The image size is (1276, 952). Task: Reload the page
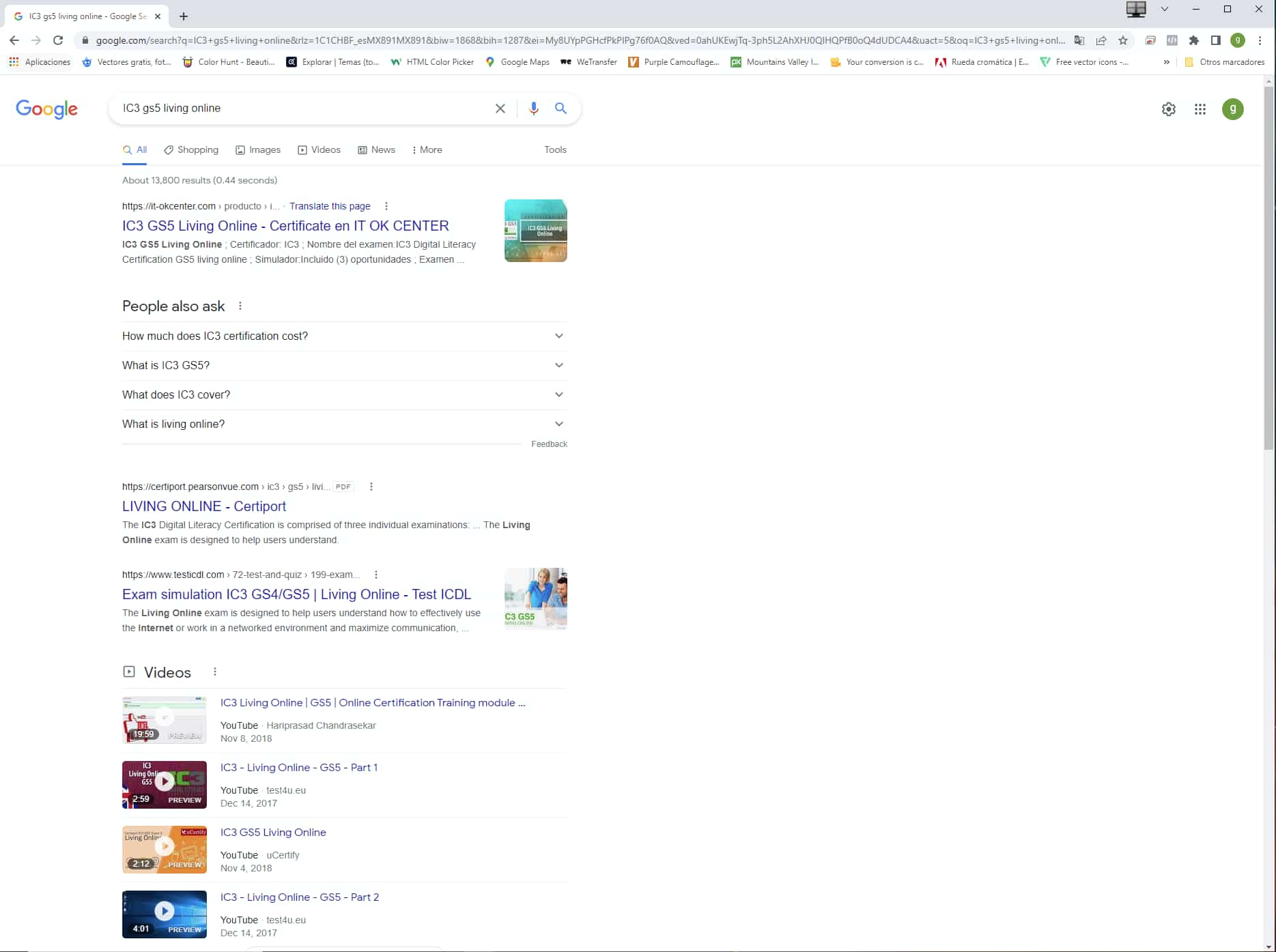click(58, 40)
